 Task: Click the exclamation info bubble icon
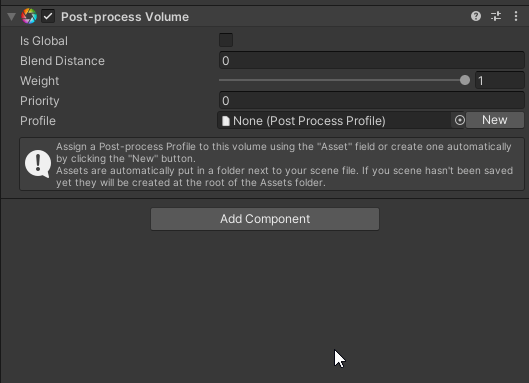[38, 164]
